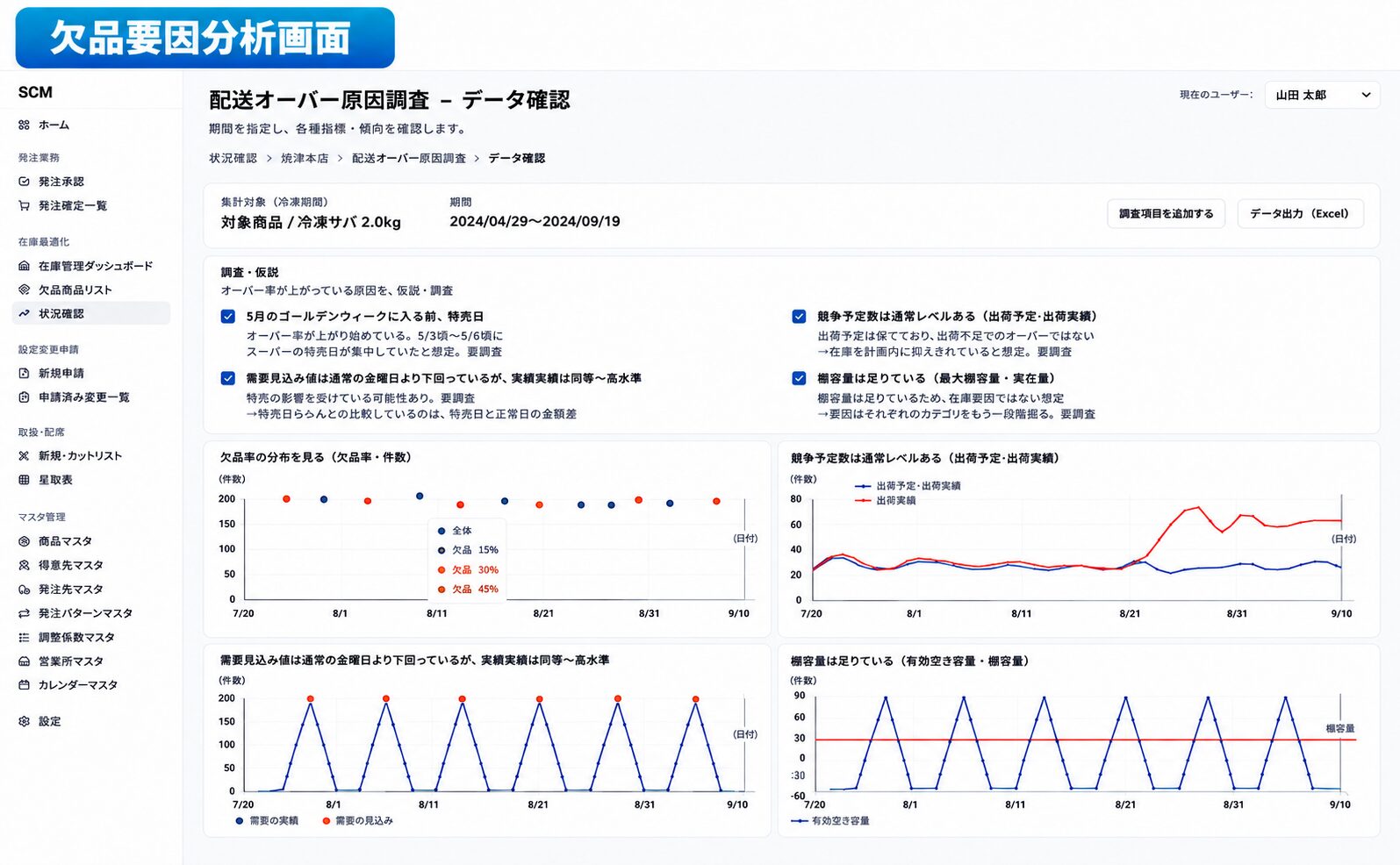1400x865 pixels.
Task: Uncheck the 棚容量は足りている checkbox
Action: coord(799,378)
